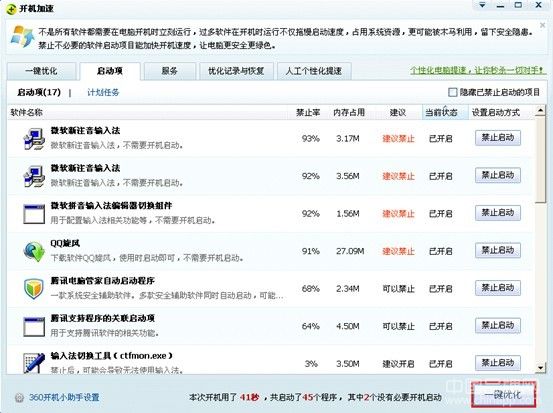Click the ctfmon.exe pen icon
Viewport: 553px width, 413px height.
click(x=34, y=363)
